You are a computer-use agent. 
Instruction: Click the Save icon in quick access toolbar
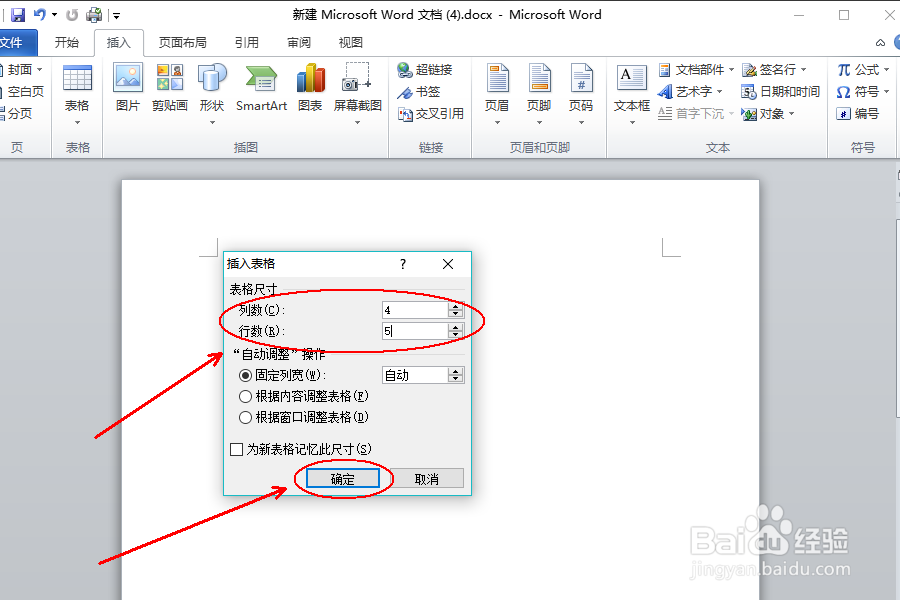click(x=18, y=15)
